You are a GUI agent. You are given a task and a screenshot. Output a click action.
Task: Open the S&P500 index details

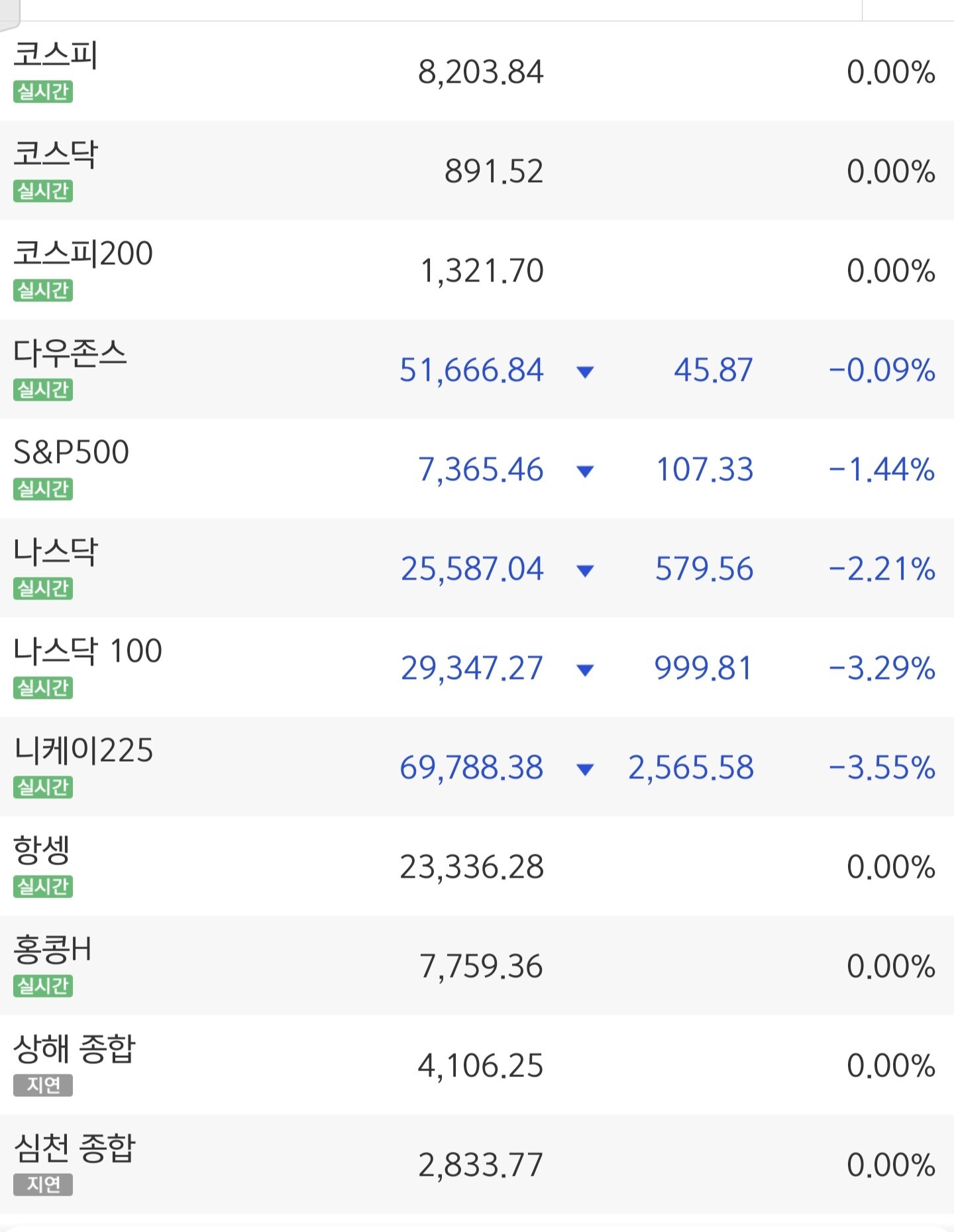[x=477, y=468]
